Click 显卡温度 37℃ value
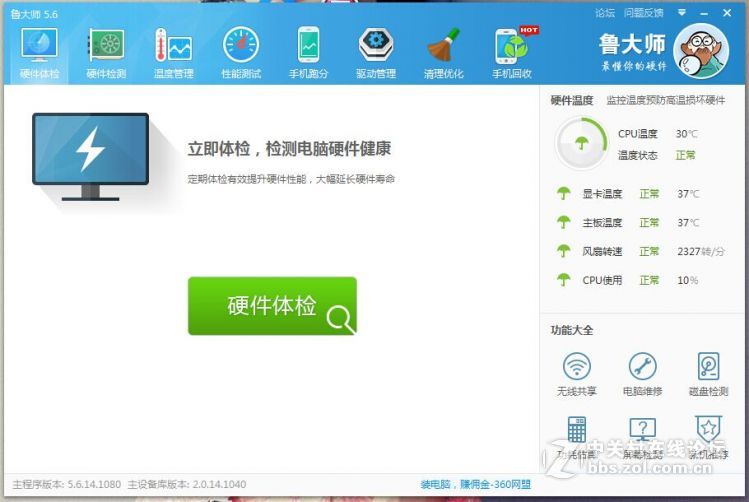This screenshot has width=749, height=502. coord(688,194)
